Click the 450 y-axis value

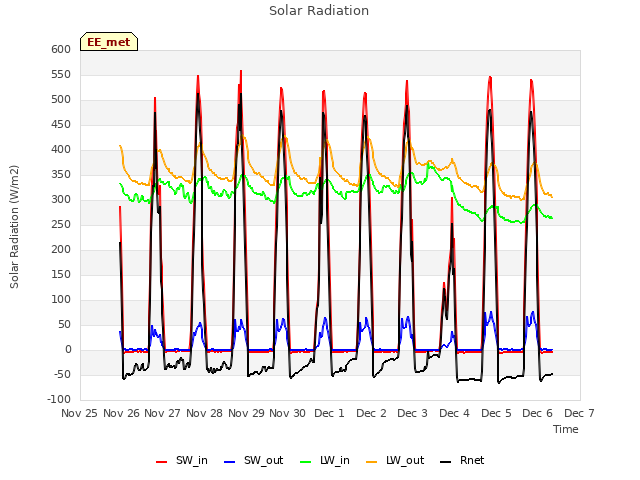61,124
